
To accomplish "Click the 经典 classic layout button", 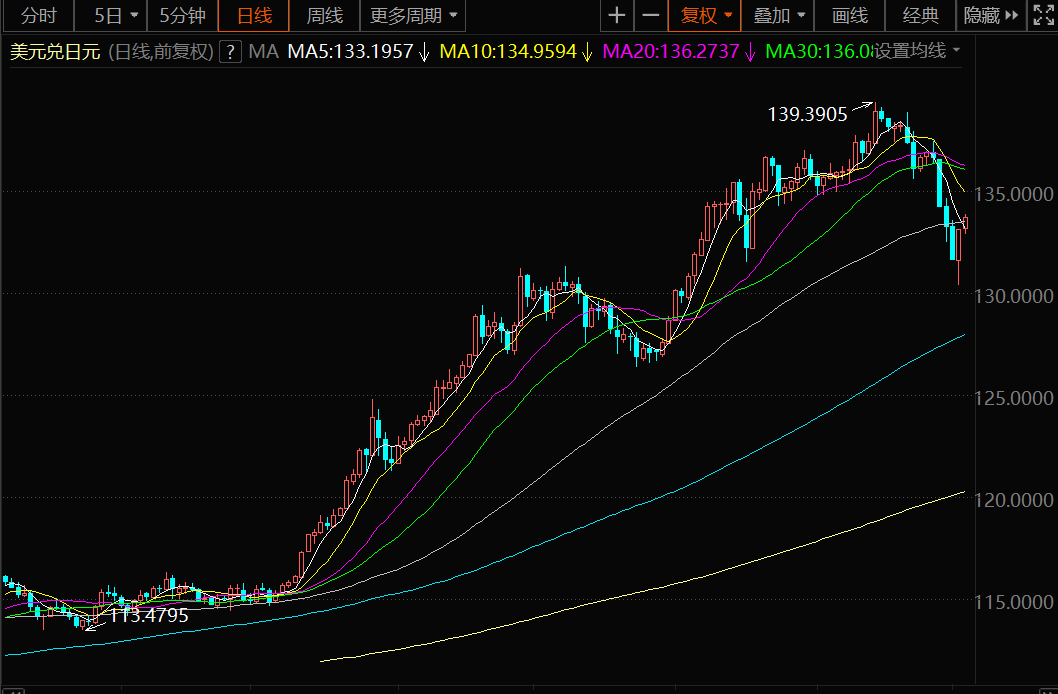I will pyautogui.click(x=920, y=16).
